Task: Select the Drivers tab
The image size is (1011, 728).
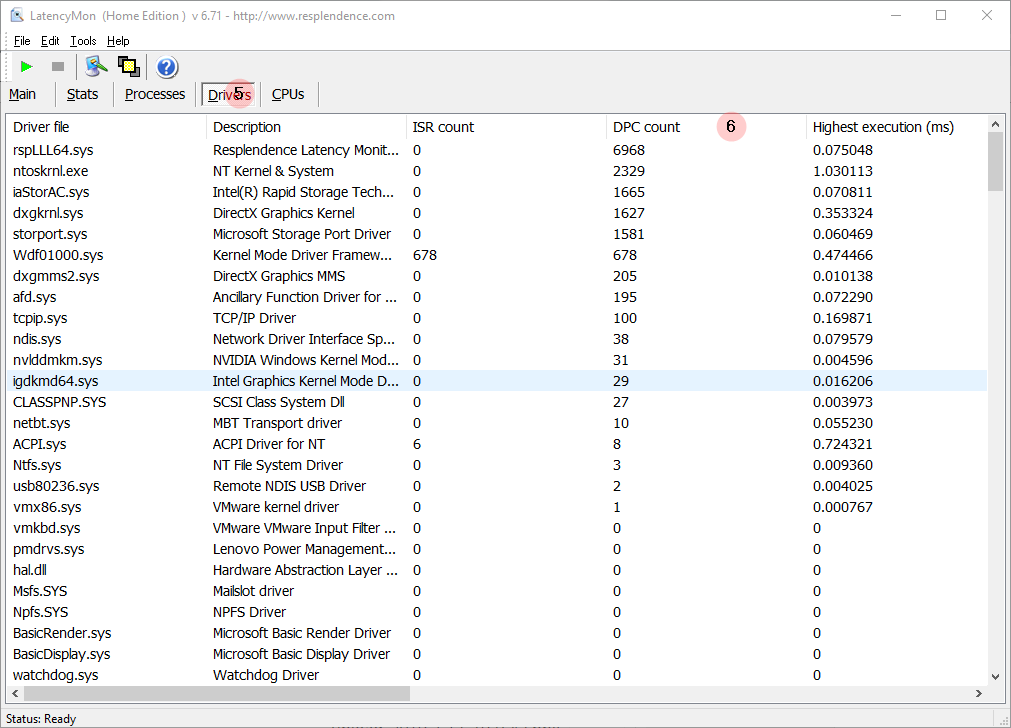Action: (x=228, y=95)
